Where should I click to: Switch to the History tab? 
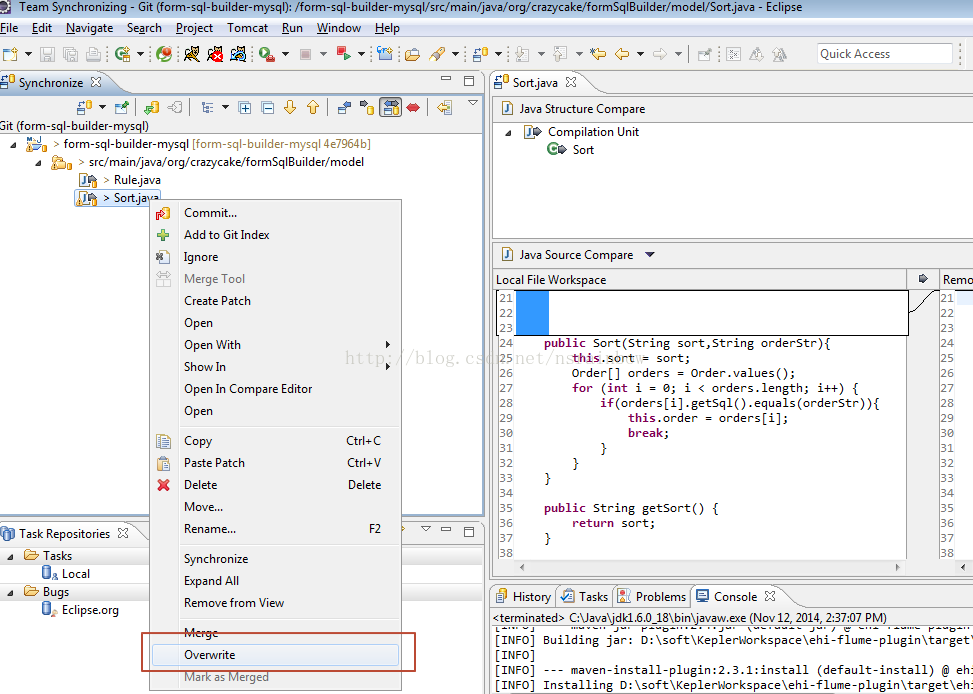523,597
